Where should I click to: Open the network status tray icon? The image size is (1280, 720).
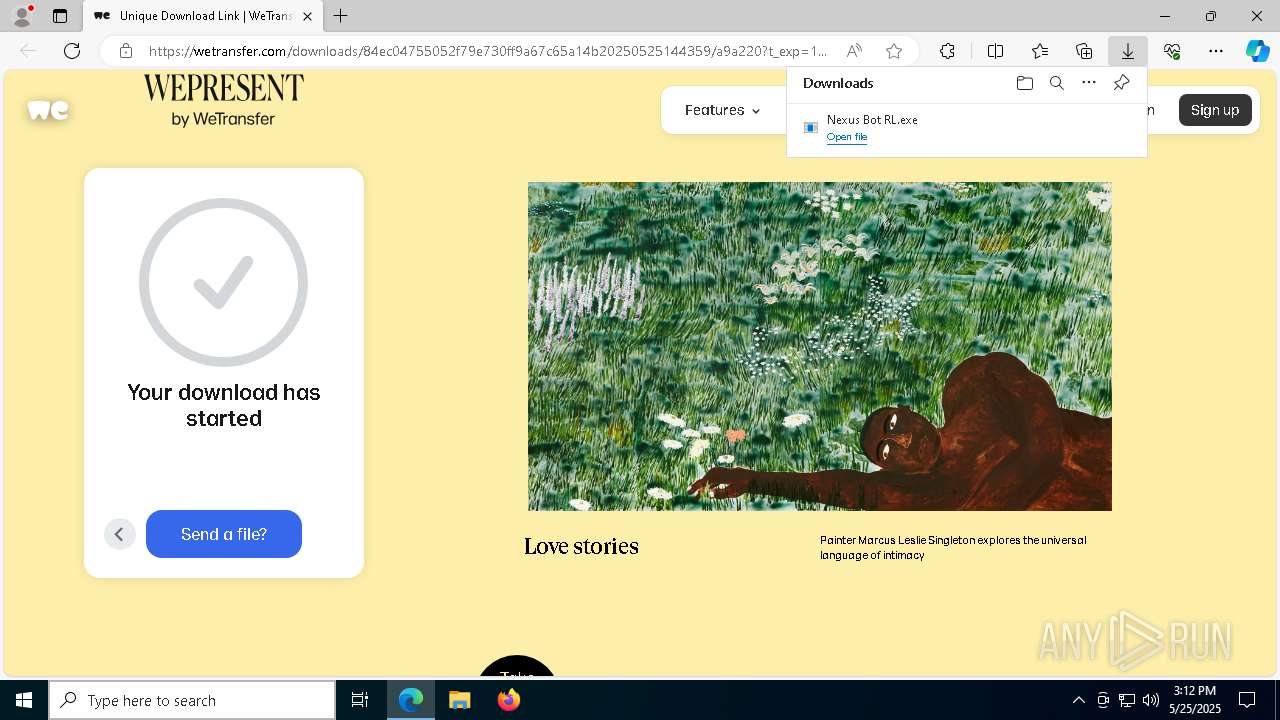coord(1127,700)
